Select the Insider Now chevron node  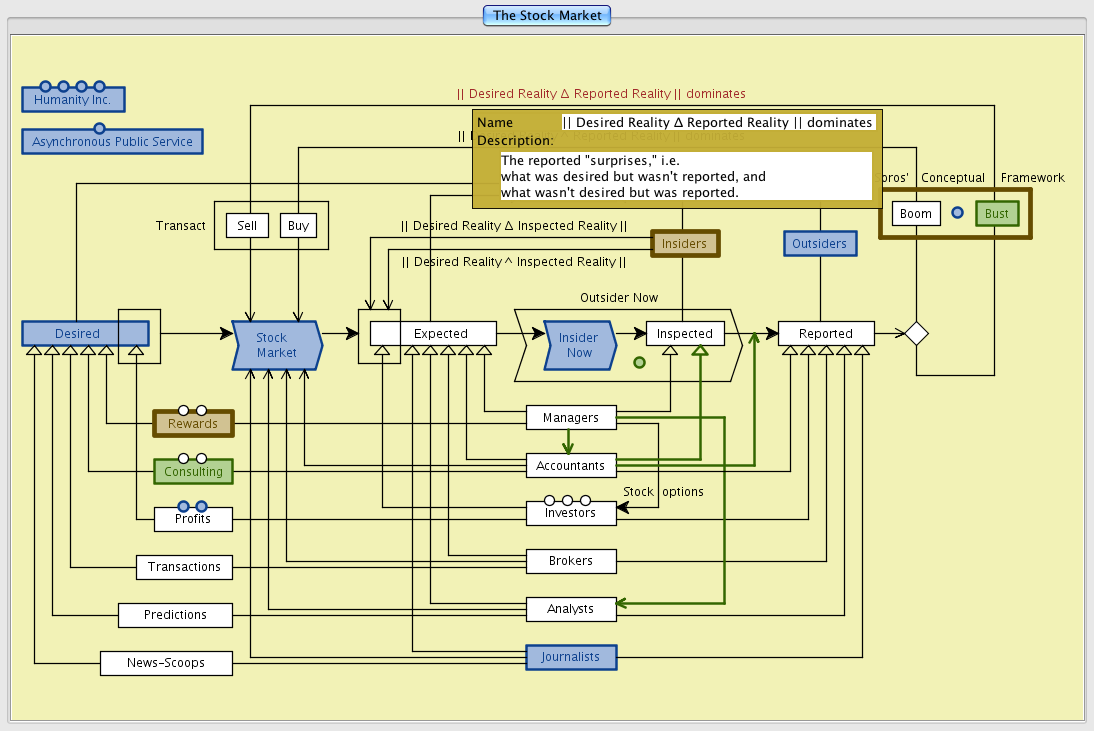pyautogui.click(x=579, y=346)
